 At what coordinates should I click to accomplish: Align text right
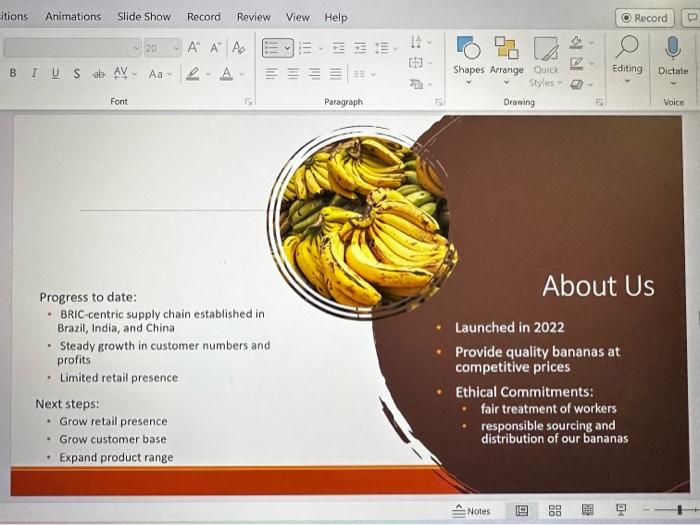pyautogui.click(x=314, y=74)
